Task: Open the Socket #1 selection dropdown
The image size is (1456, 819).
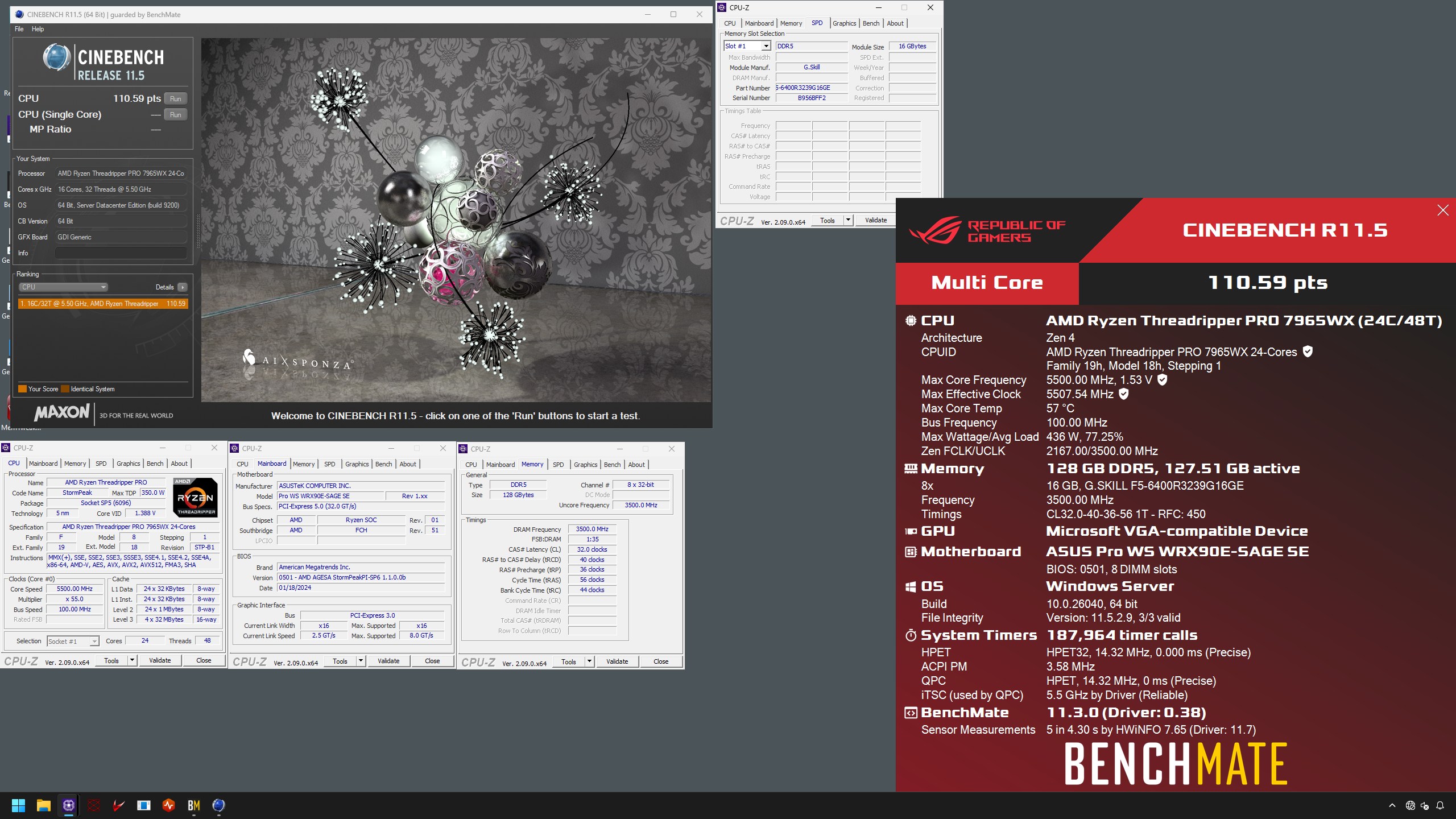Action: (x=94, y=642)
